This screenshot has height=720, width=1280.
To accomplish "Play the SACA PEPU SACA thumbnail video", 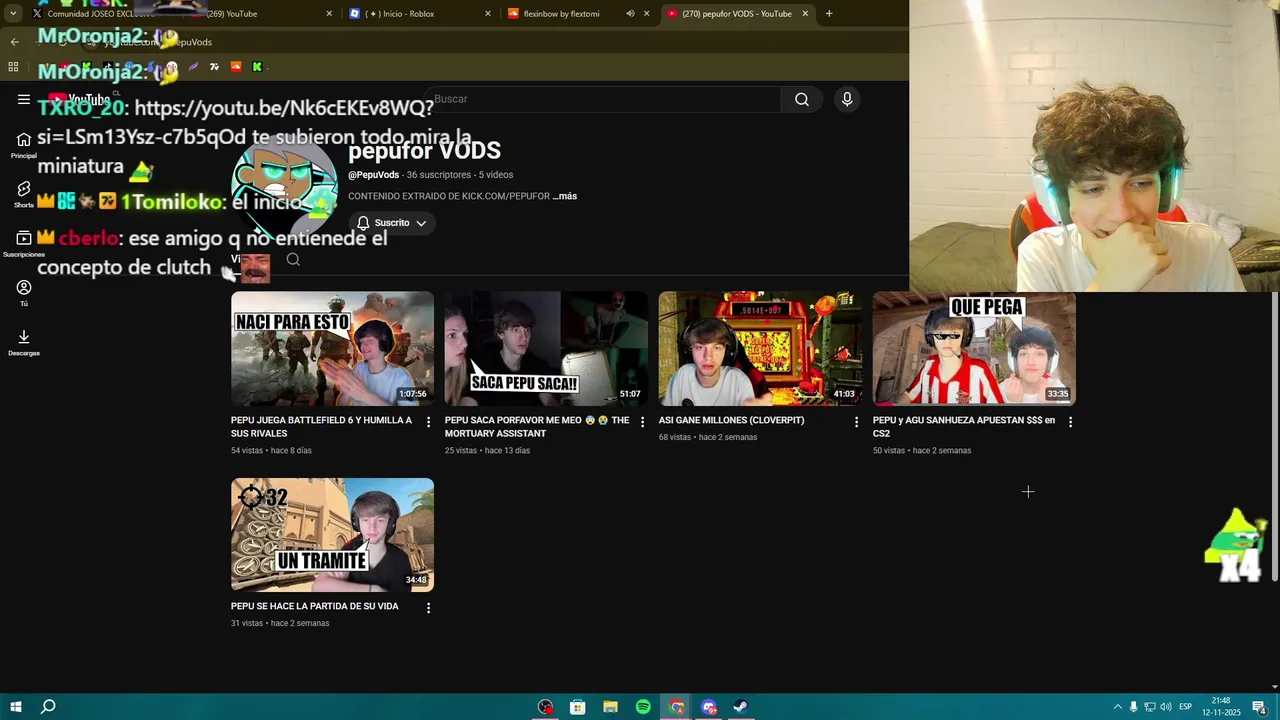I will [546, 348].
